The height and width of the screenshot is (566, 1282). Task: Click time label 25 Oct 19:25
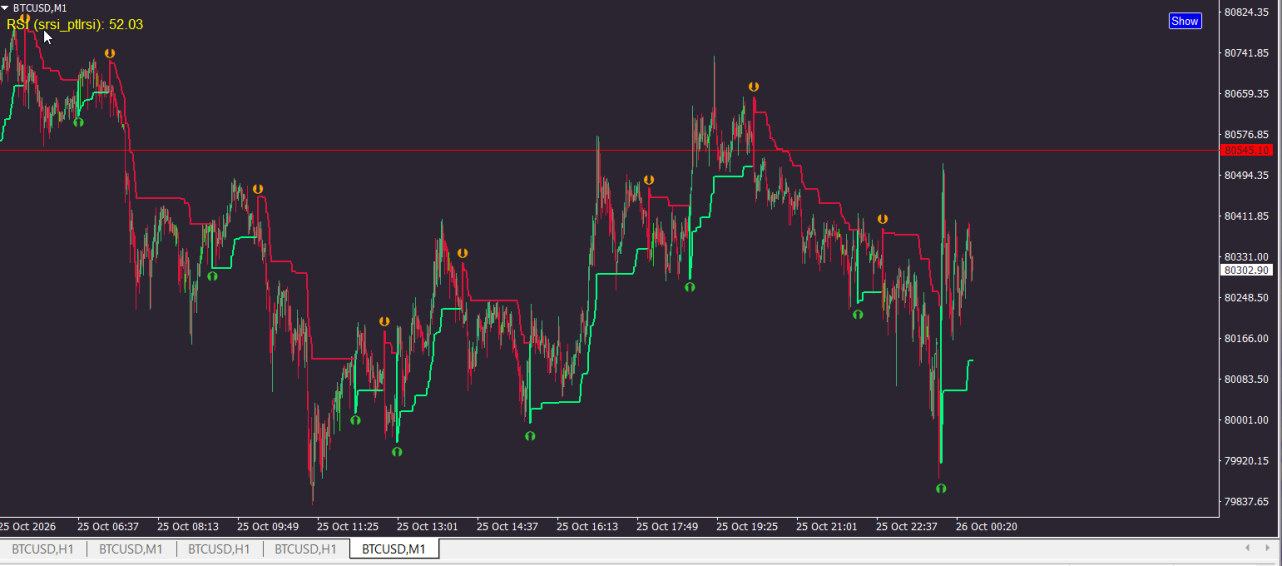(x=748, y=526)
